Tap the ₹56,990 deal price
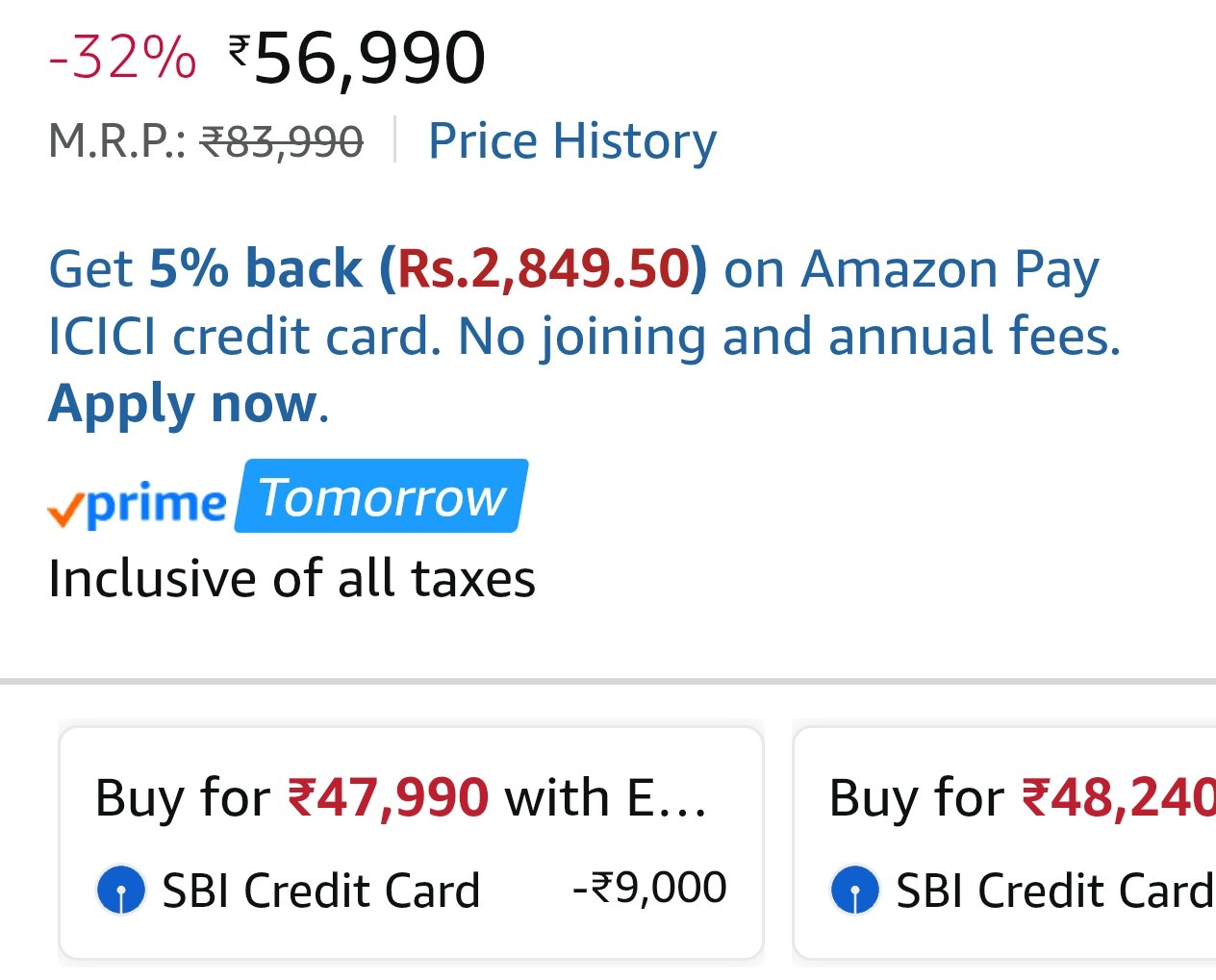1216x980 pixels. tap(358, 58)
